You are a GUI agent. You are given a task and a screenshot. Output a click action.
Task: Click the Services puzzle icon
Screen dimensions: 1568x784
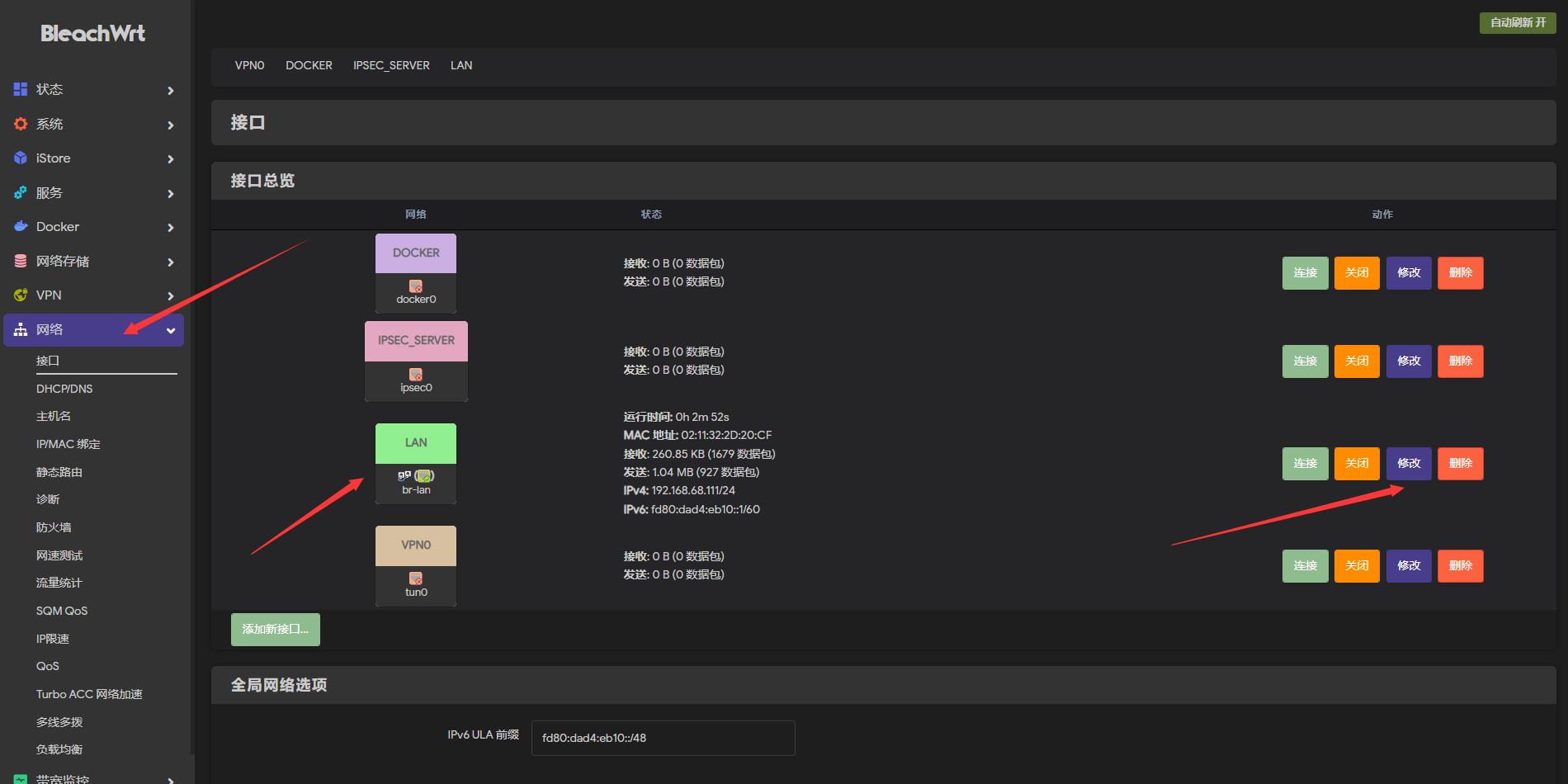(21, 192)
